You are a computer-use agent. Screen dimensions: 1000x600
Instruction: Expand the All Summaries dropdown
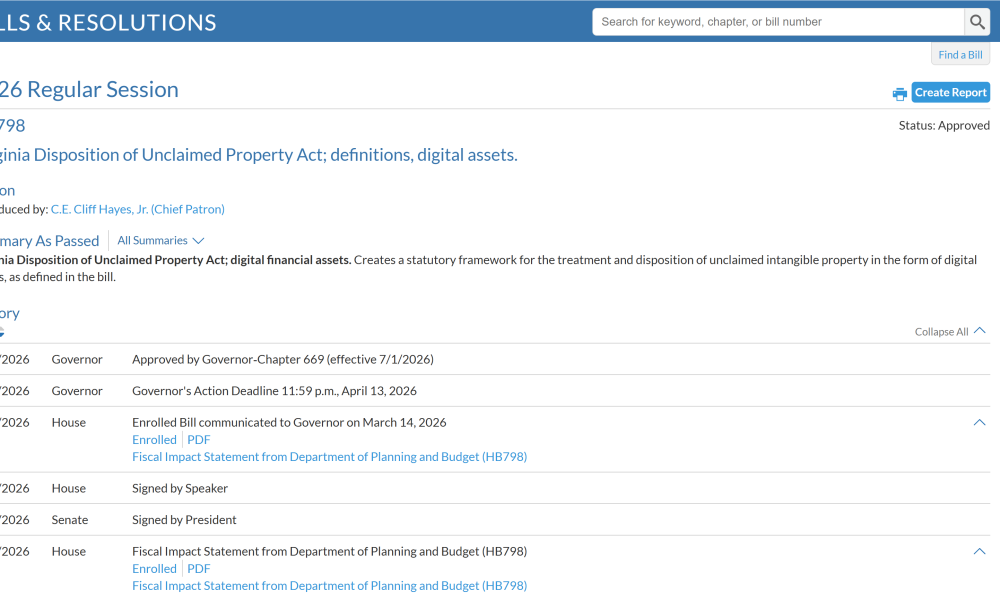tap(160, 241)
